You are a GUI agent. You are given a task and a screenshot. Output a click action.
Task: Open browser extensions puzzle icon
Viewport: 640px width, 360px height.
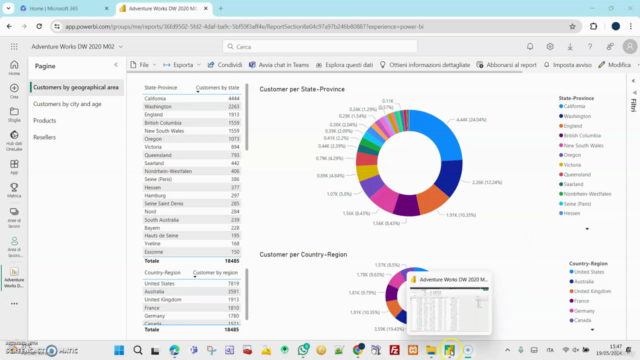593,27
